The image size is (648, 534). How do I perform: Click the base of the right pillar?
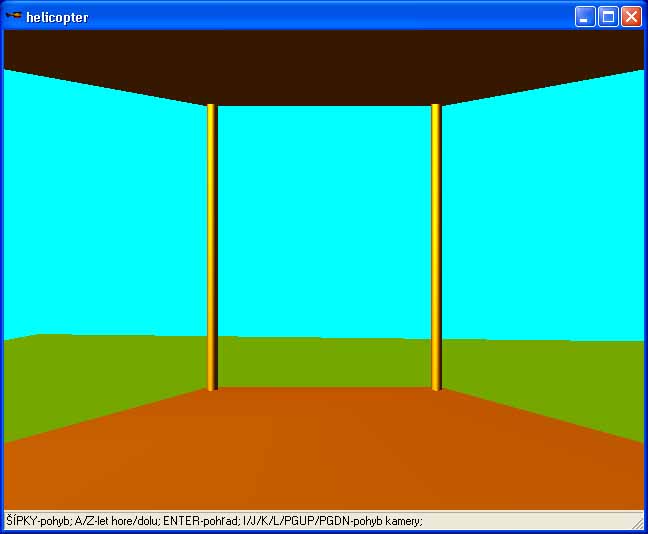[436, 383]
